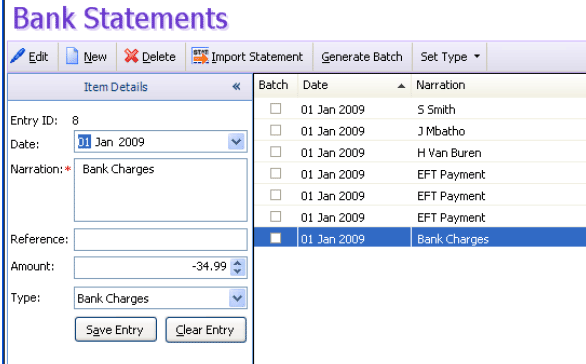Click the Jan month part of Date field
Viewport: 586px width, 364px height.
click(x=104, y=142)
